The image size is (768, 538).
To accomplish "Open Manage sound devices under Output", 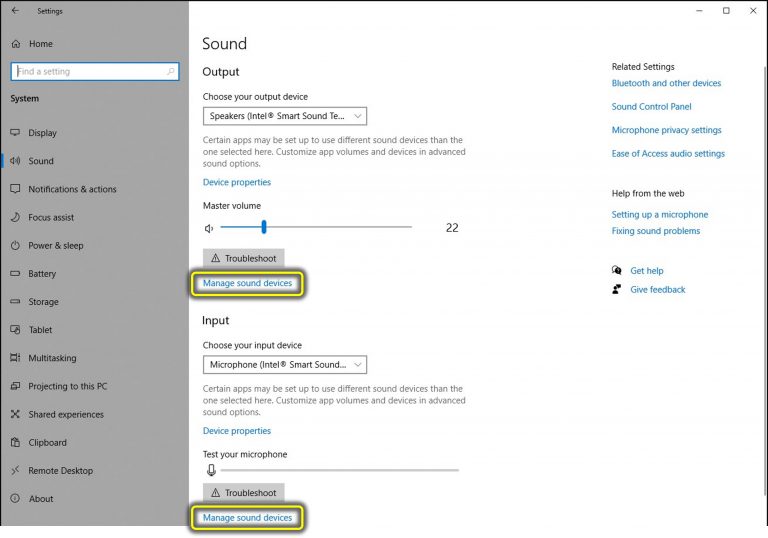I will [247, 283].
